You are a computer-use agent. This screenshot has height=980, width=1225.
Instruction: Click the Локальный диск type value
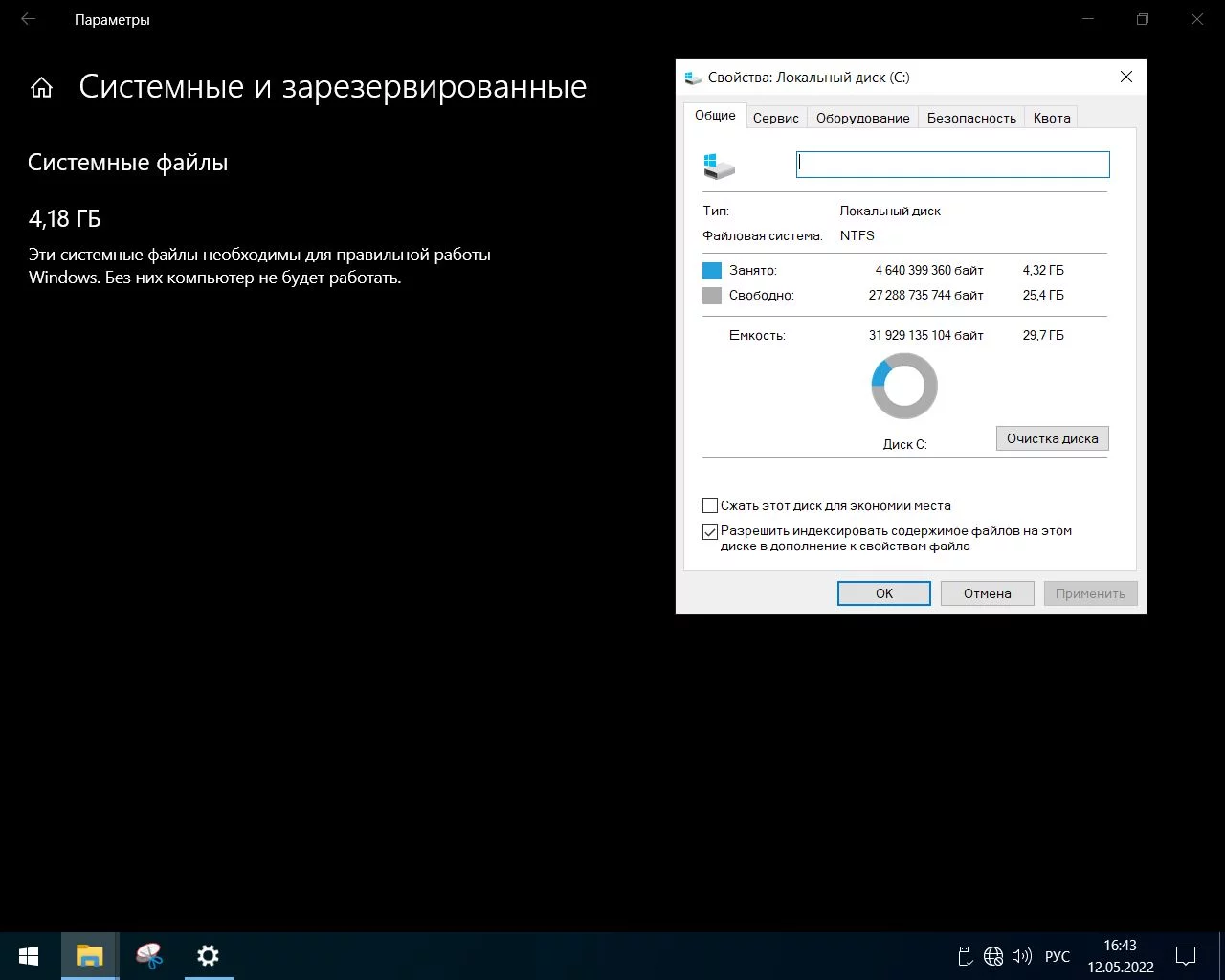point(890,211)
